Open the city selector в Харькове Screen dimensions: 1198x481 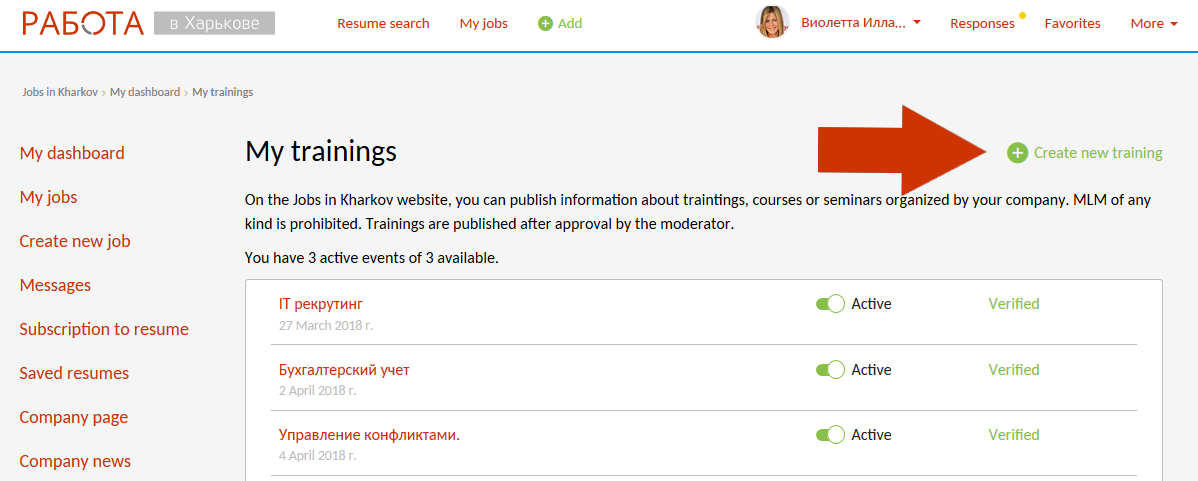pyautogui.click(x=214, y=23)
